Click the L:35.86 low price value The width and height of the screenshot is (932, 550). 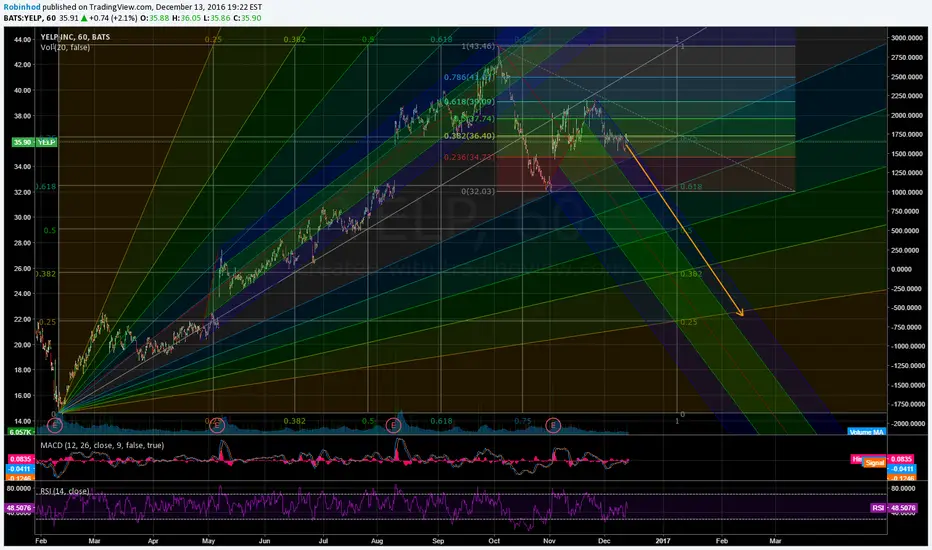tap(217, 18)
